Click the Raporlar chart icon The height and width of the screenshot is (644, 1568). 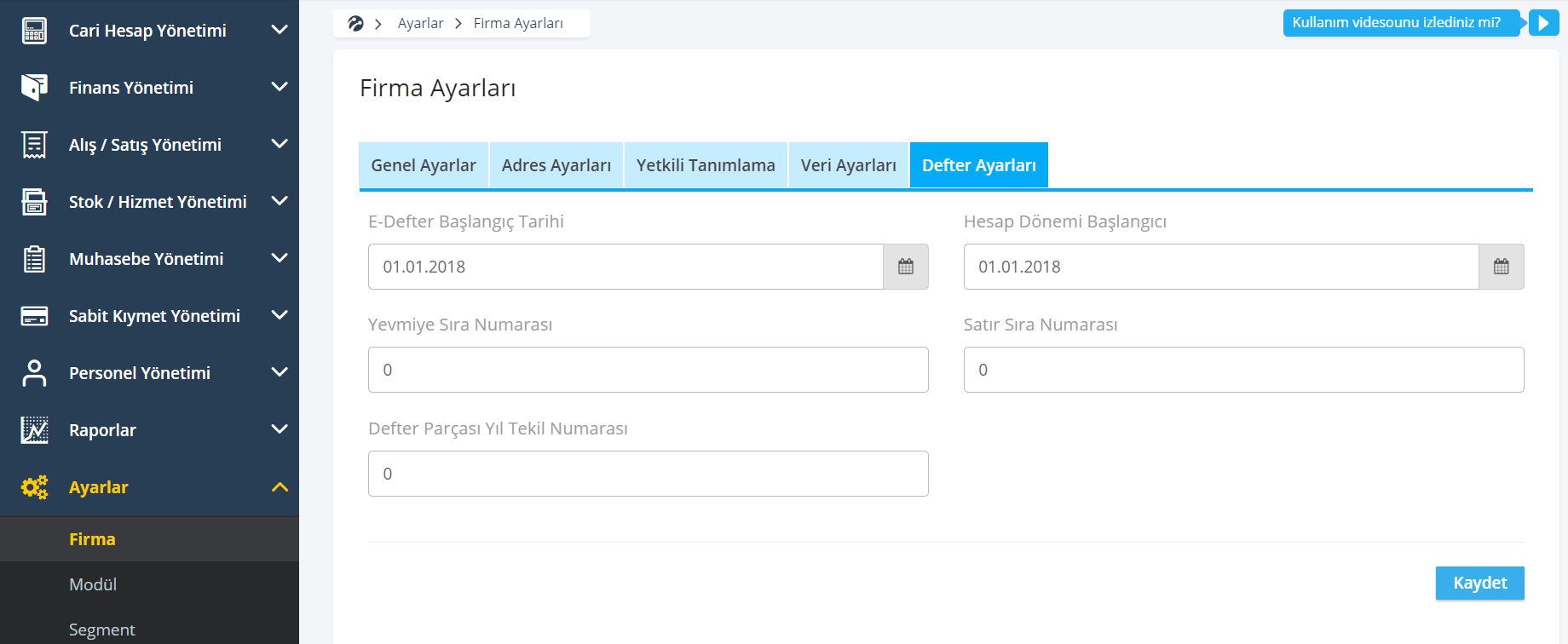[34, 430]
